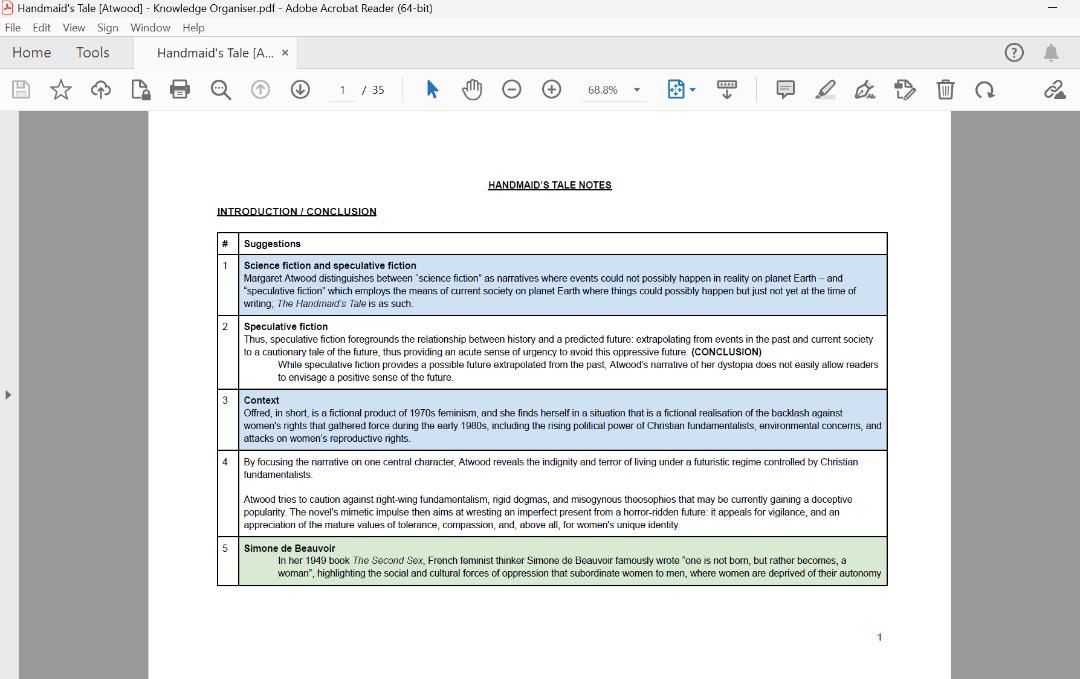Screen dimensions: 1080x679
Task: Zoom out with minus button
Action: (512, 90)
